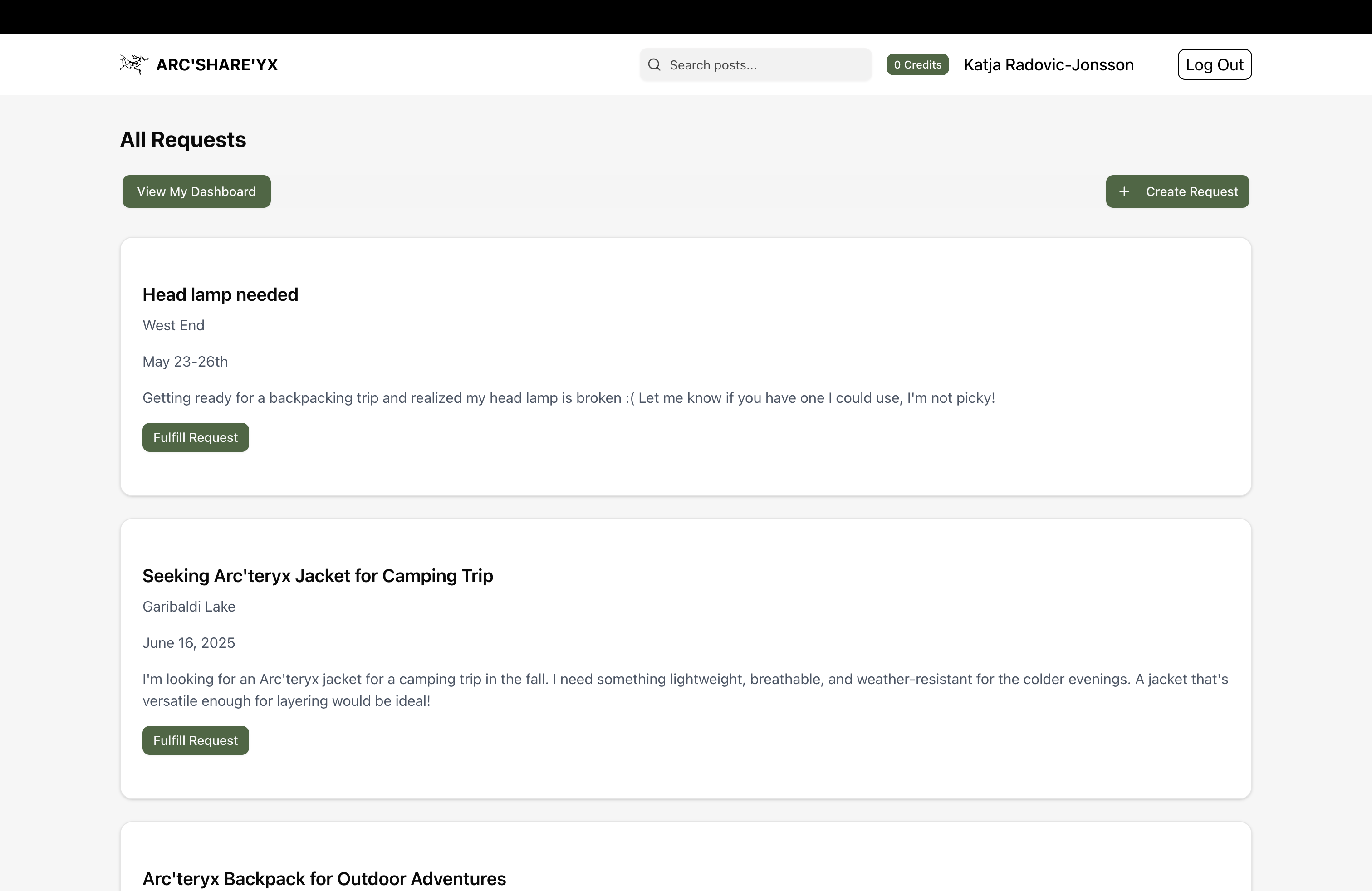Image resolution: width=1372 pixels, height=891 pixels.
Task: Click the Arc'teryx bird logo icon
Action: [x=134, y=64]
